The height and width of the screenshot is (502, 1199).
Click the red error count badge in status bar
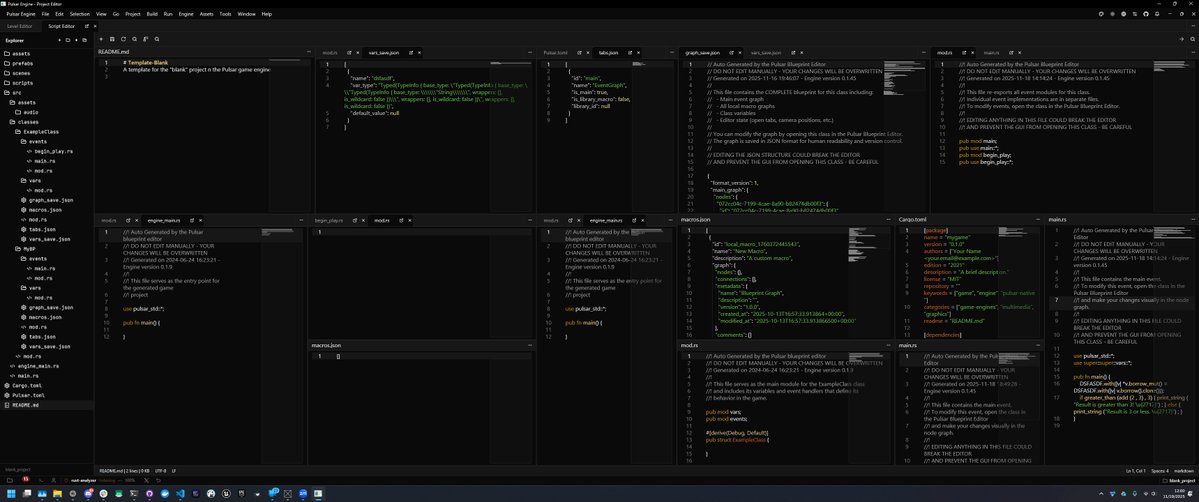[x=25, y=479]
